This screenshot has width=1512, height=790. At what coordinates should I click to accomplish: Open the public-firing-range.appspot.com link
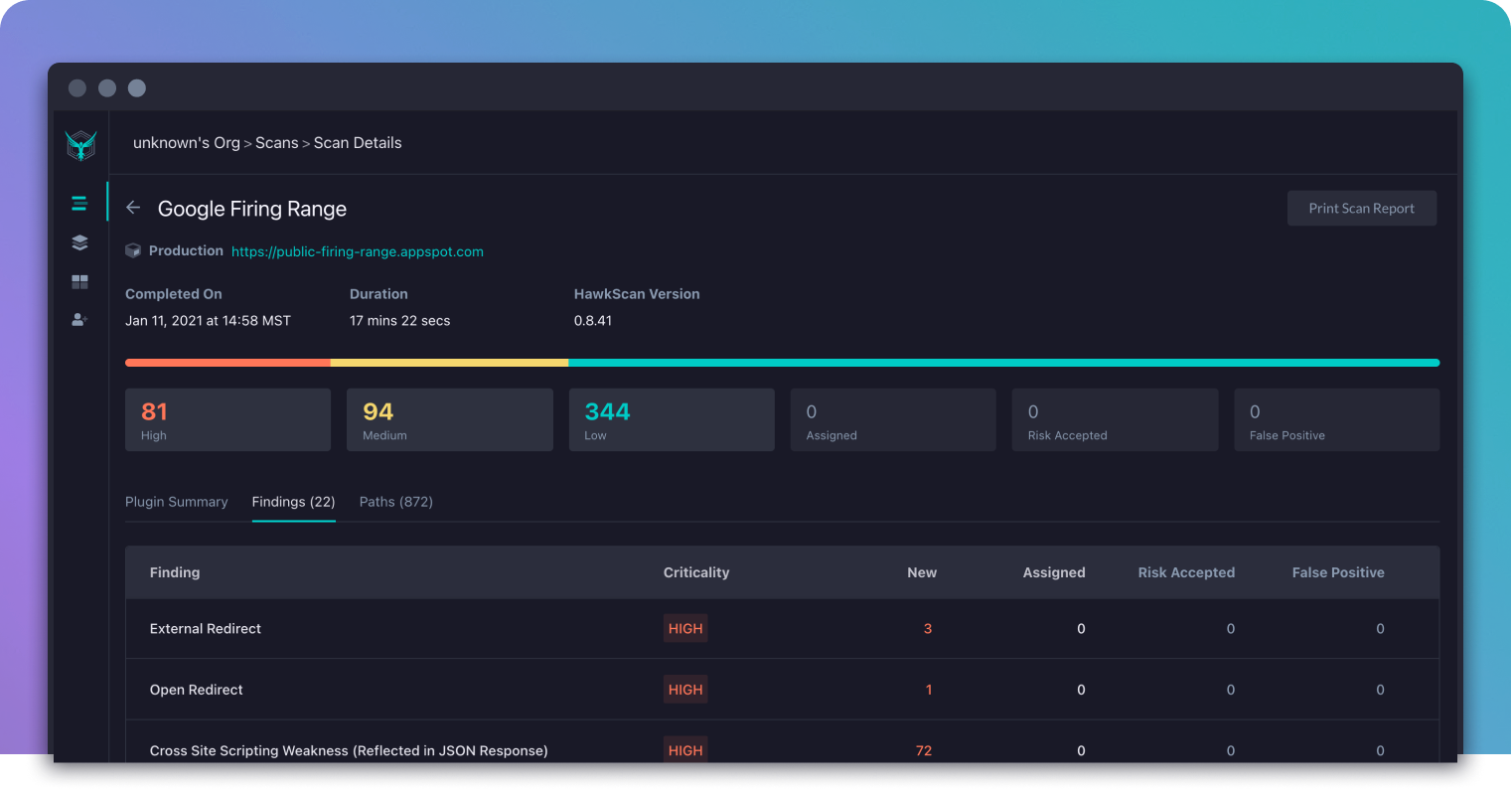pos(358,251)
